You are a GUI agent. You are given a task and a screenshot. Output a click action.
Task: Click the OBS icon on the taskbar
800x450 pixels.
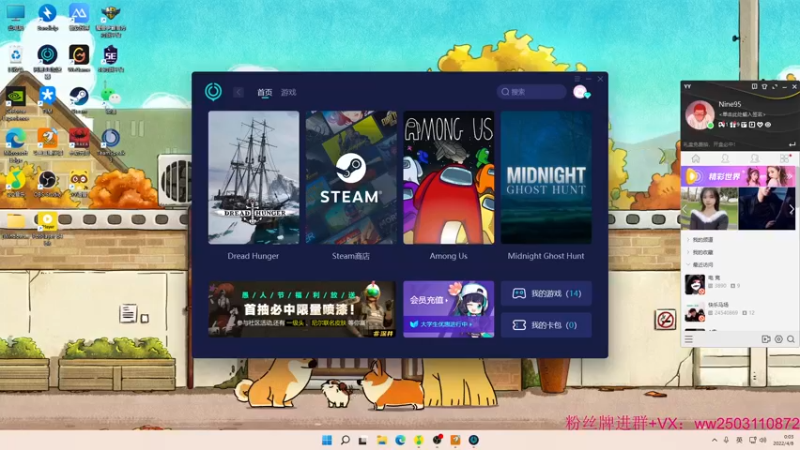437,440
